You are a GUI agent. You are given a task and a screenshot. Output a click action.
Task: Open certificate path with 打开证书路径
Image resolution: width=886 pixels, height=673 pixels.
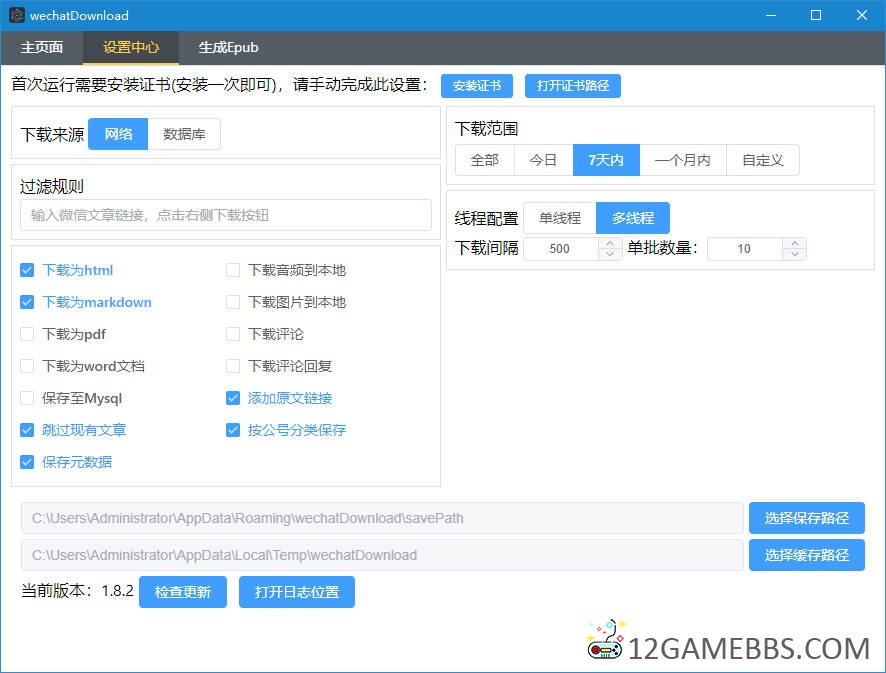click(573, 86)
